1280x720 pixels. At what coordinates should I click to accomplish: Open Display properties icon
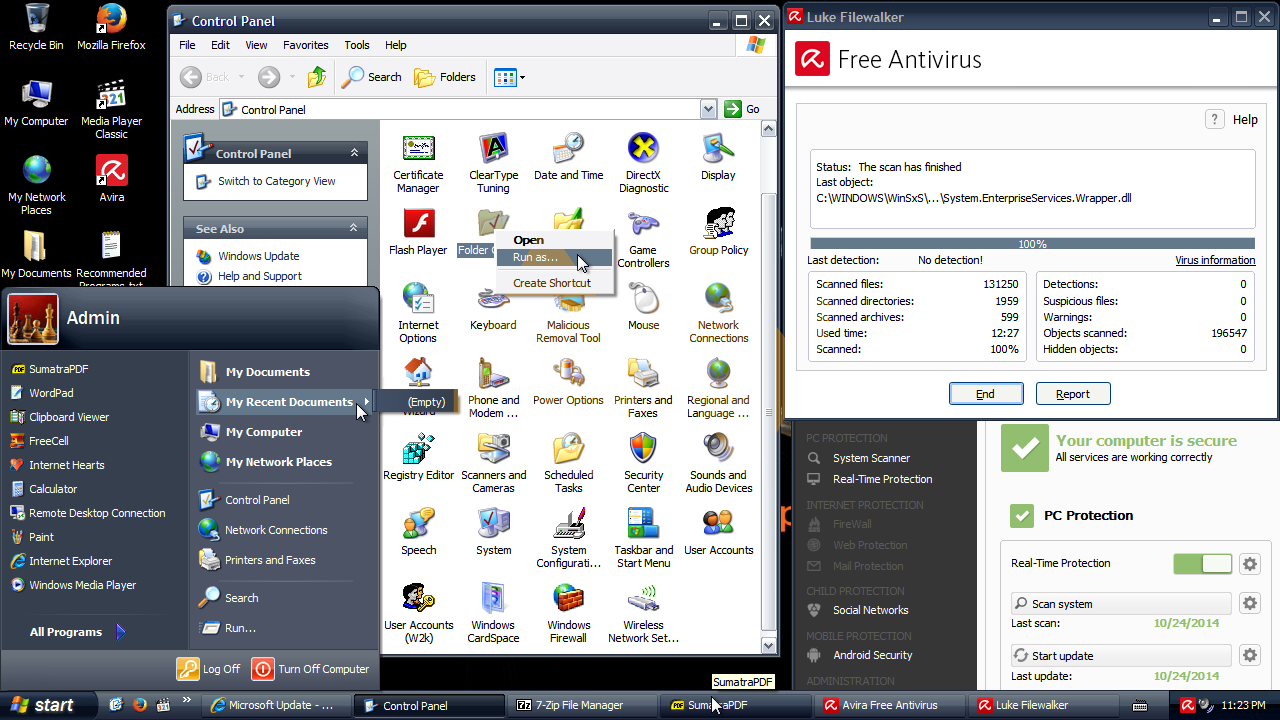[x=718, y=158]
